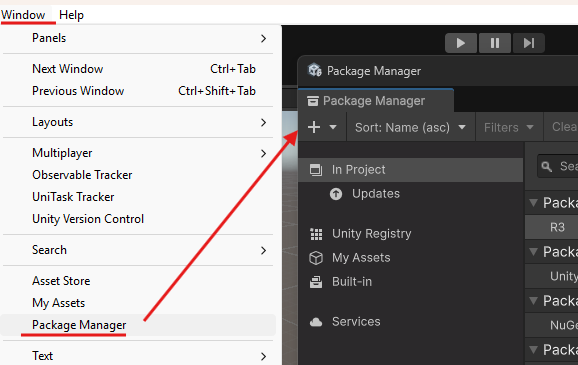Viewport: 578px width, 365px height.
Task: Open the Filters dropdown
Action: click(509, 127)
